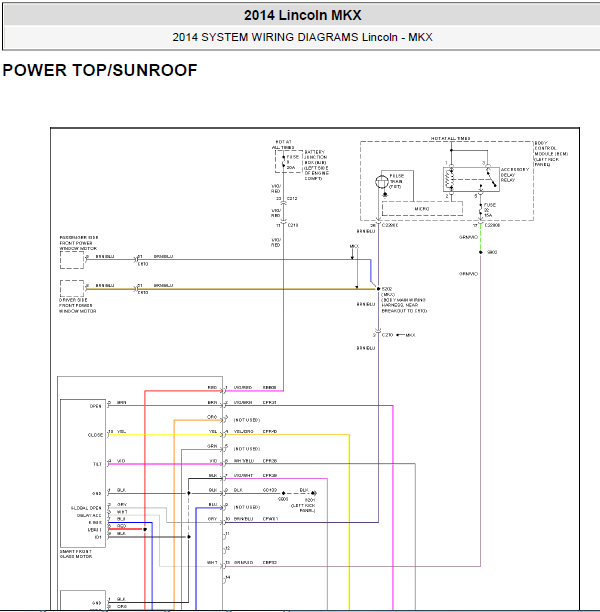Select the S202 splice dot
This screenshot has height=612, width=600.
coord(378,289)
